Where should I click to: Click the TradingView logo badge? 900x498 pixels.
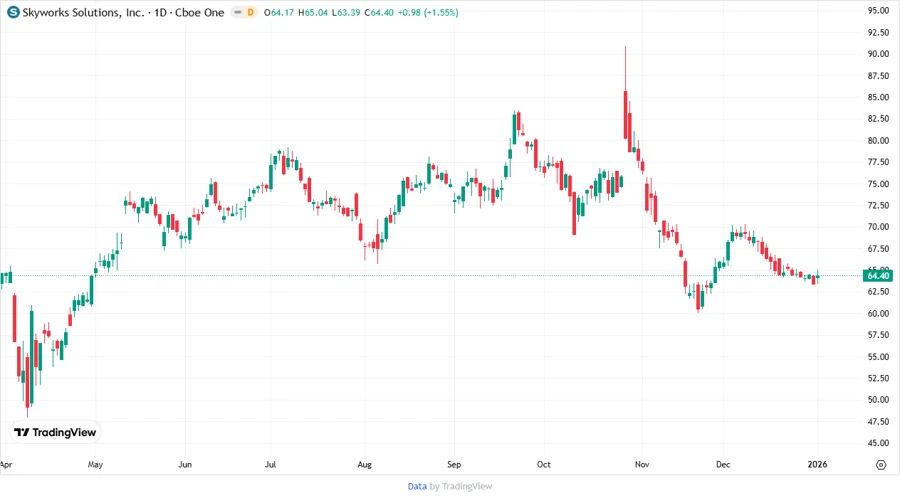click(55, 433)
